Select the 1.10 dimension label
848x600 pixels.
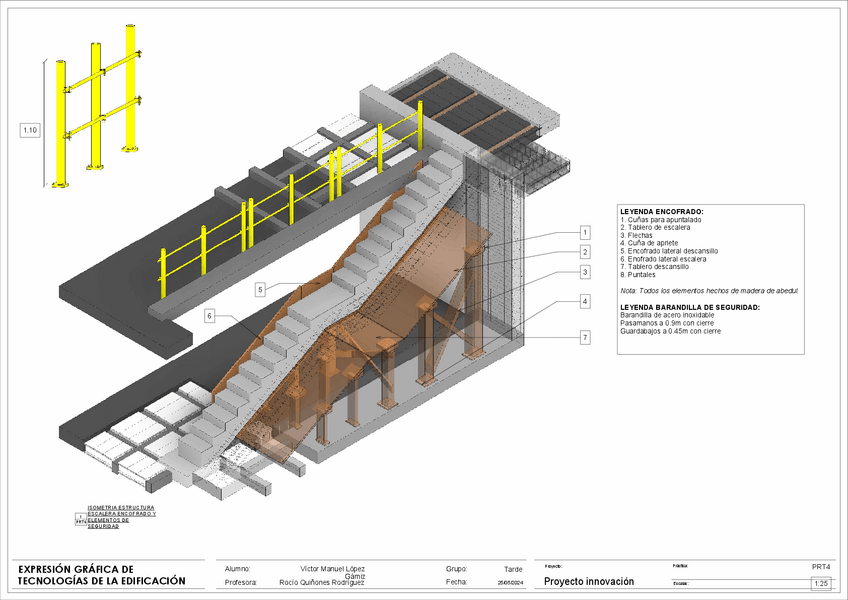[30, 130]
